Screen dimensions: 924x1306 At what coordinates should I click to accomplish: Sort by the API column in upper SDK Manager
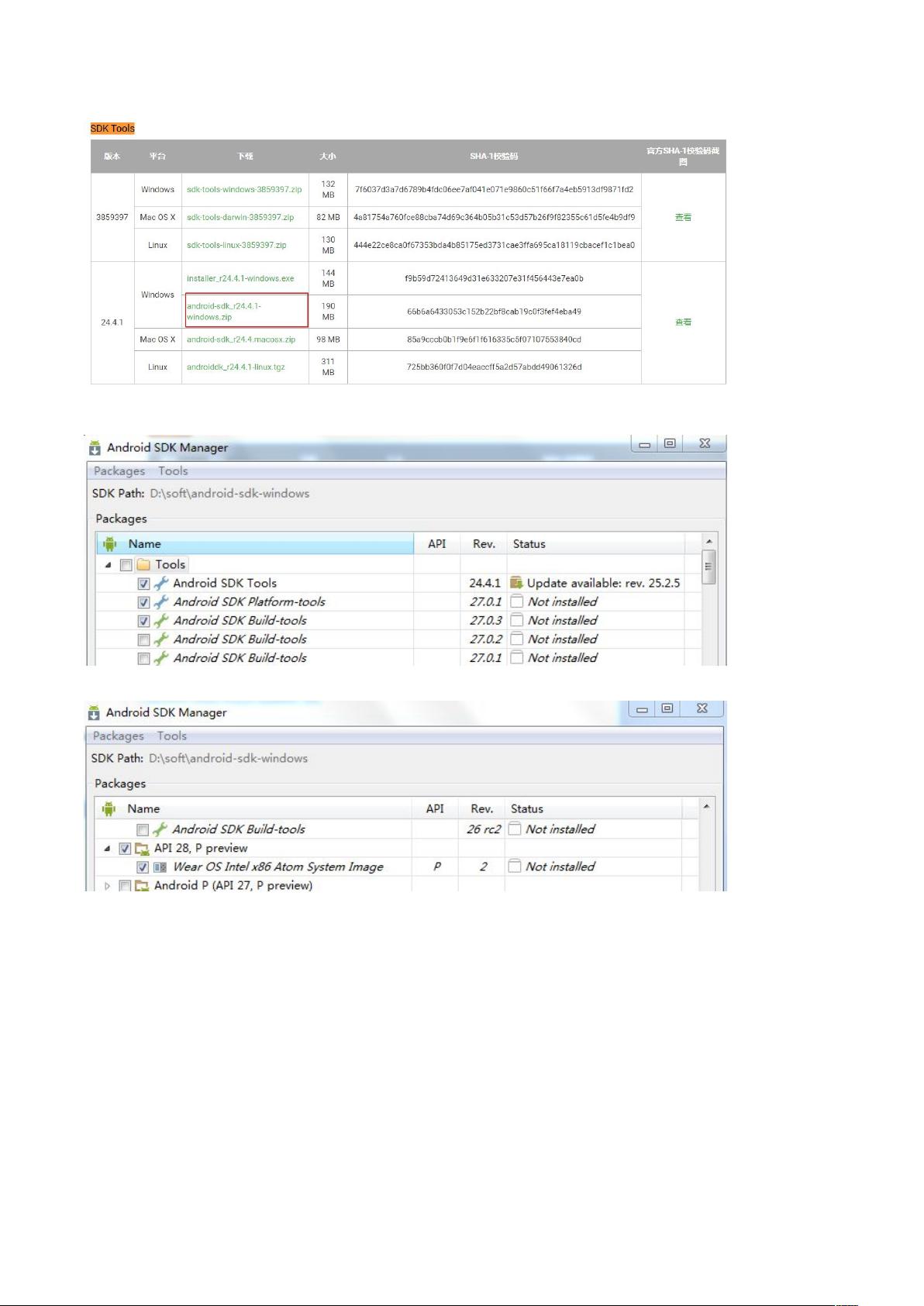437,544
